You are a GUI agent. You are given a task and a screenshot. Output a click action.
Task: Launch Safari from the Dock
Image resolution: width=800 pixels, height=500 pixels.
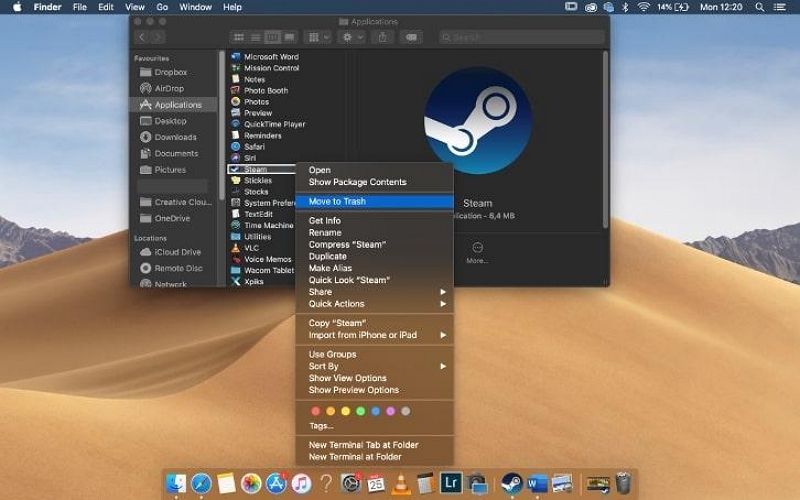[201, 483]
